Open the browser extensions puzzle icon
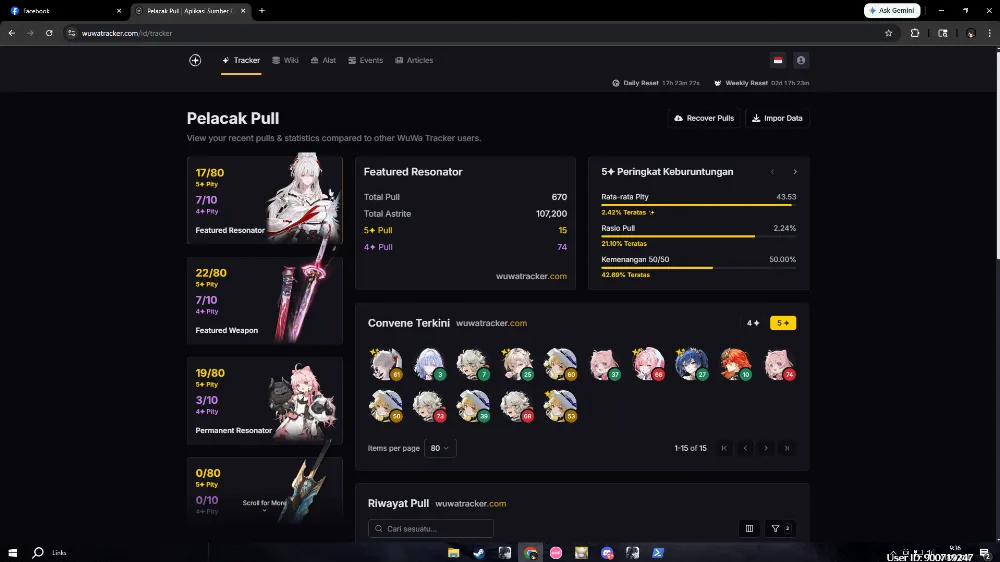This screenshot has width=1000, height=562. click(x=915, y=33)
